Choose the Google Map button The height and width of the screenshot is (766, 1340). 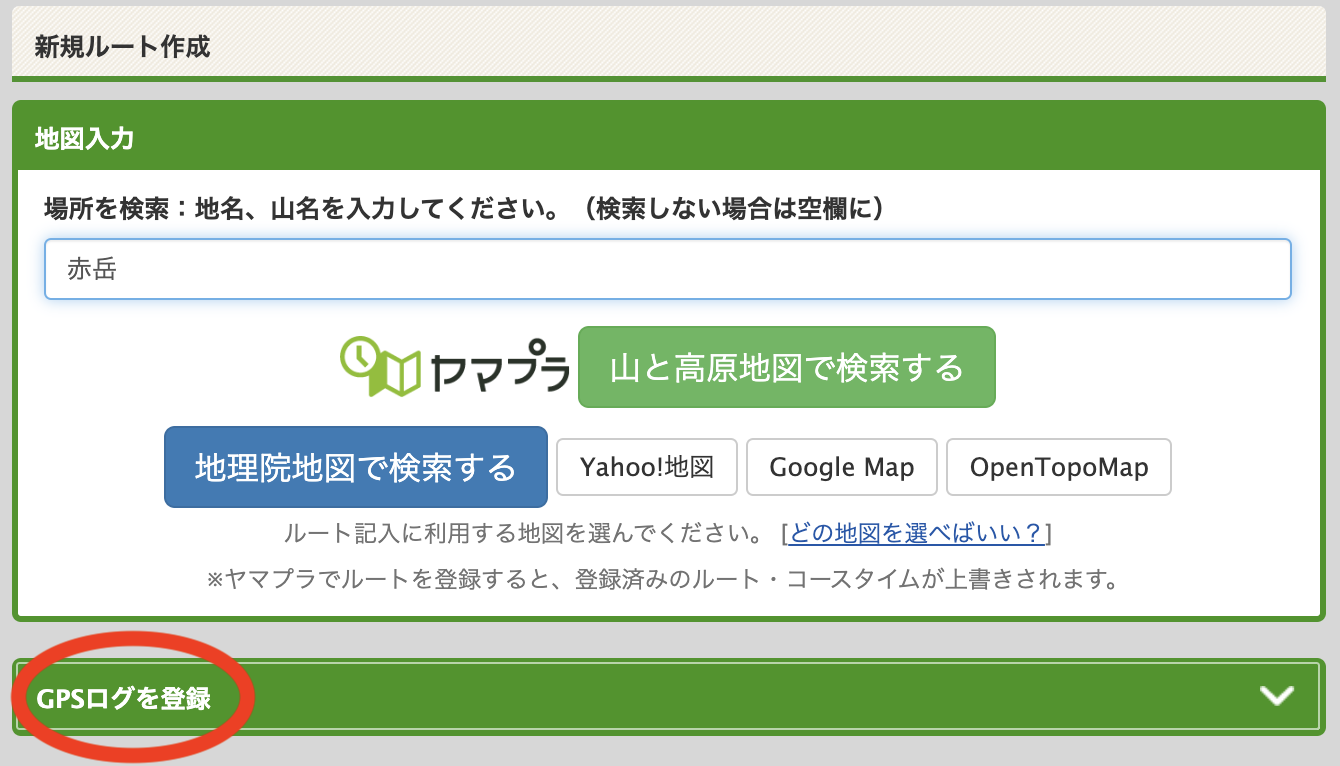(x=842, y=467)
